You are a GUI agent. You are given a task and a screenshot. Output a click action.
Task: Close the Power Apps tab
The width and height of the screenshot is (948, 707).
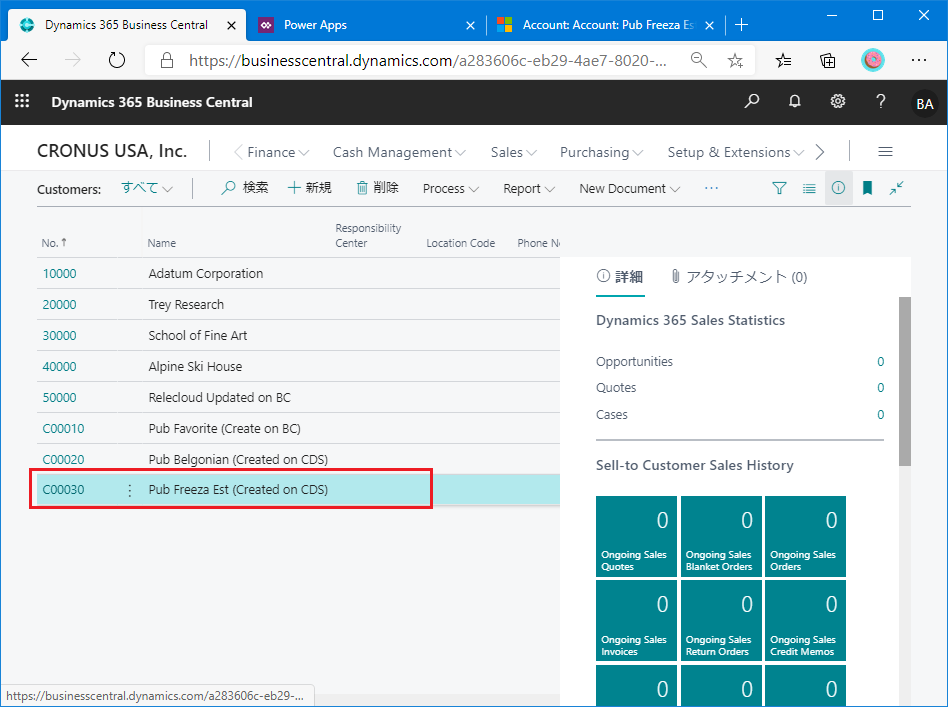[x=470, y=25]
